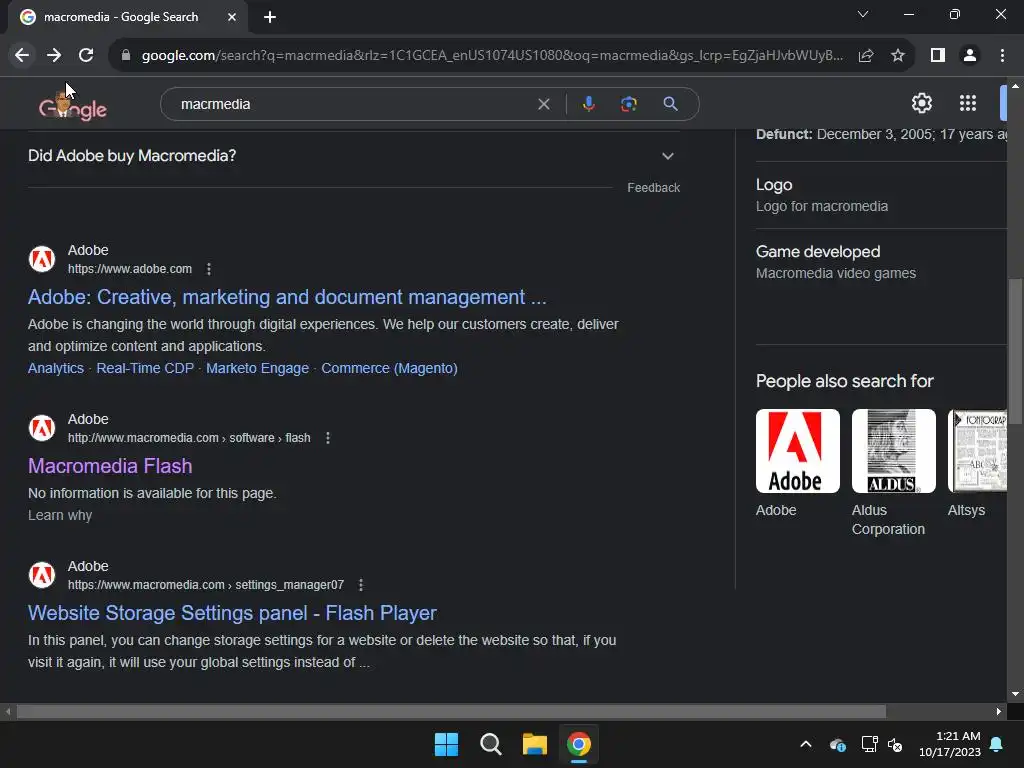The width and height of the screenshot is (1024, 768).
Task: Expand the 'Did Adobe buy Macromedia?' question
Action: pos(353,156)
